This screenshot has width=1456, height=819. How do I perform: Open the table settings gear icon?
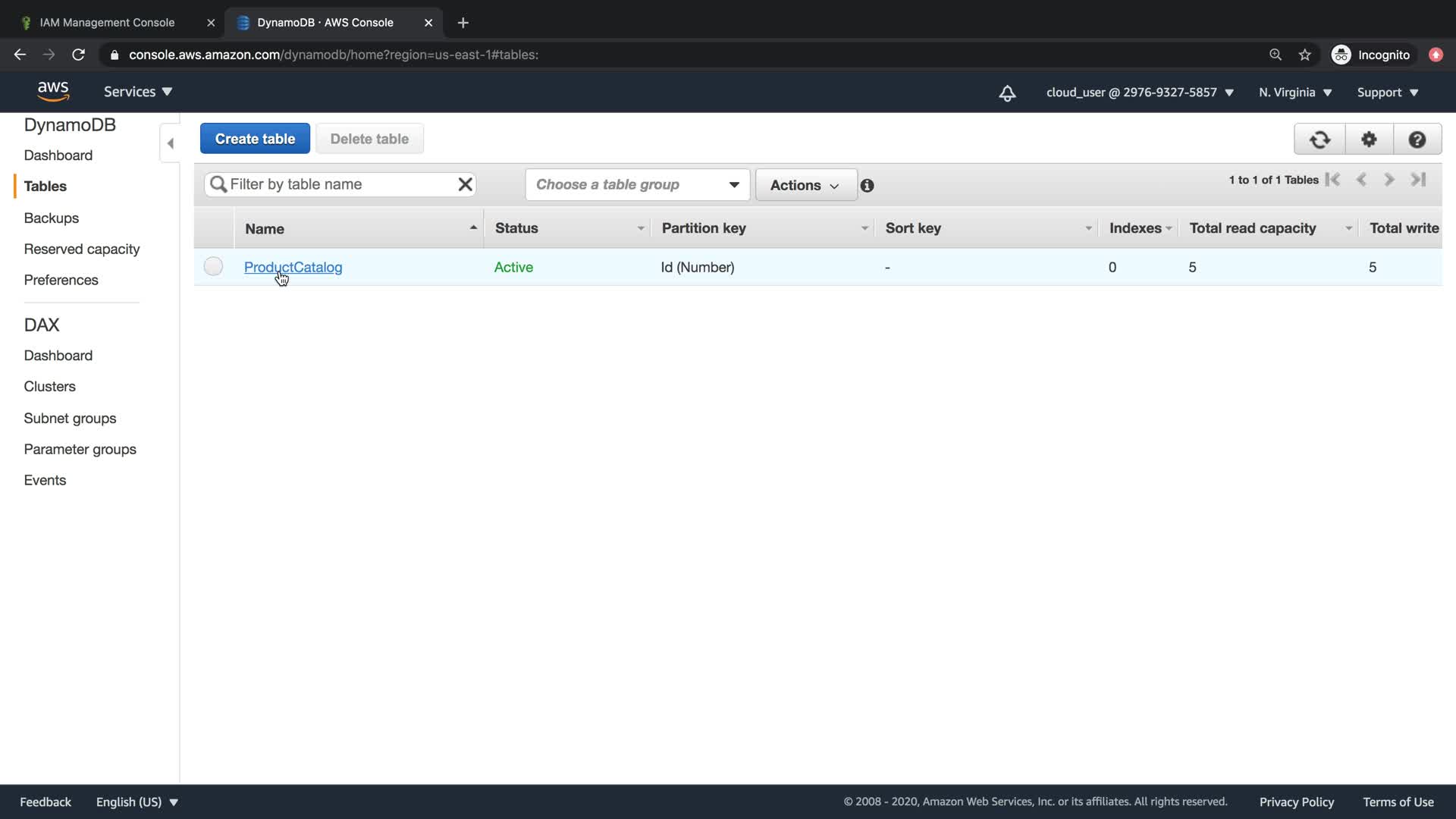[1369, 140]
